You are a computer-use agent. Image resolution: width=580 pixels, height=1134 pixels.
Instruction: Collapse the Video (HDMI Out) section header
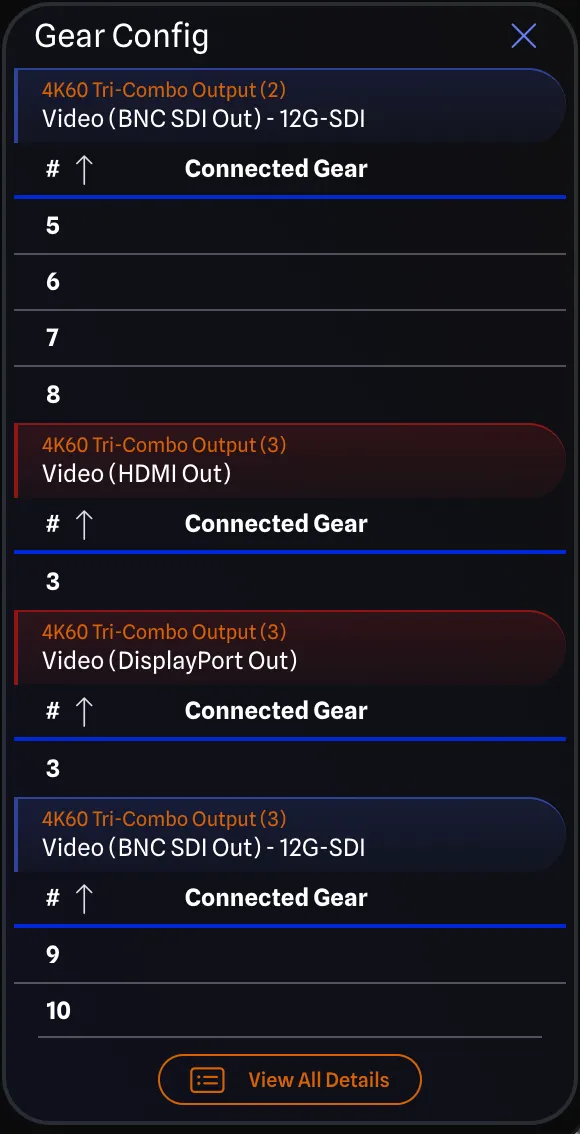click(x=290, y=460)
